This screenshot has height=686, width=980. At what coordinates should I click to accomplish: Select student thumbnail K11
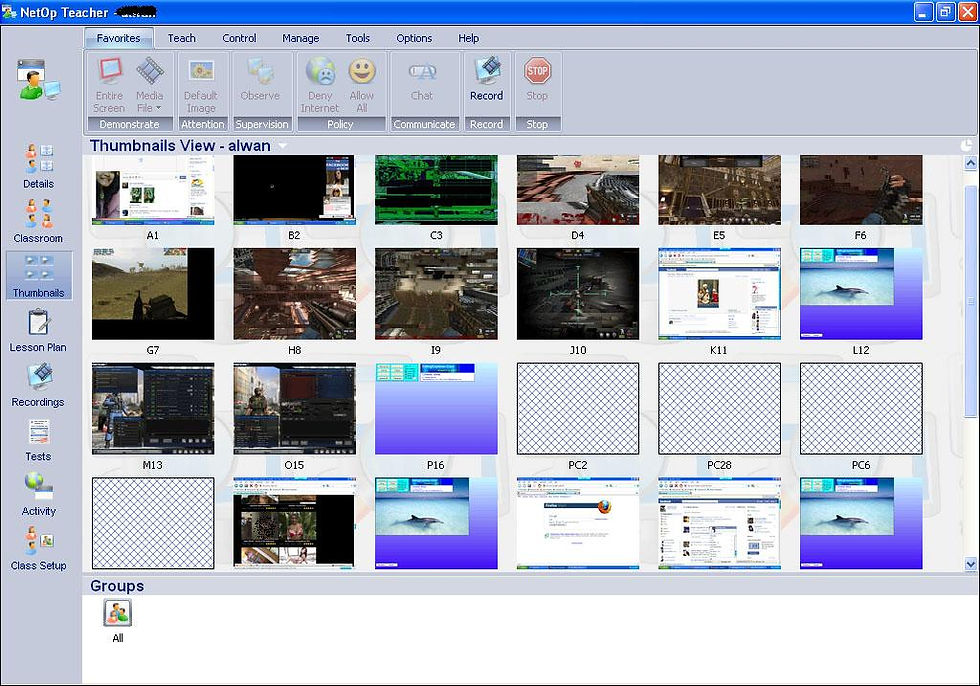(x=719, y=294)
